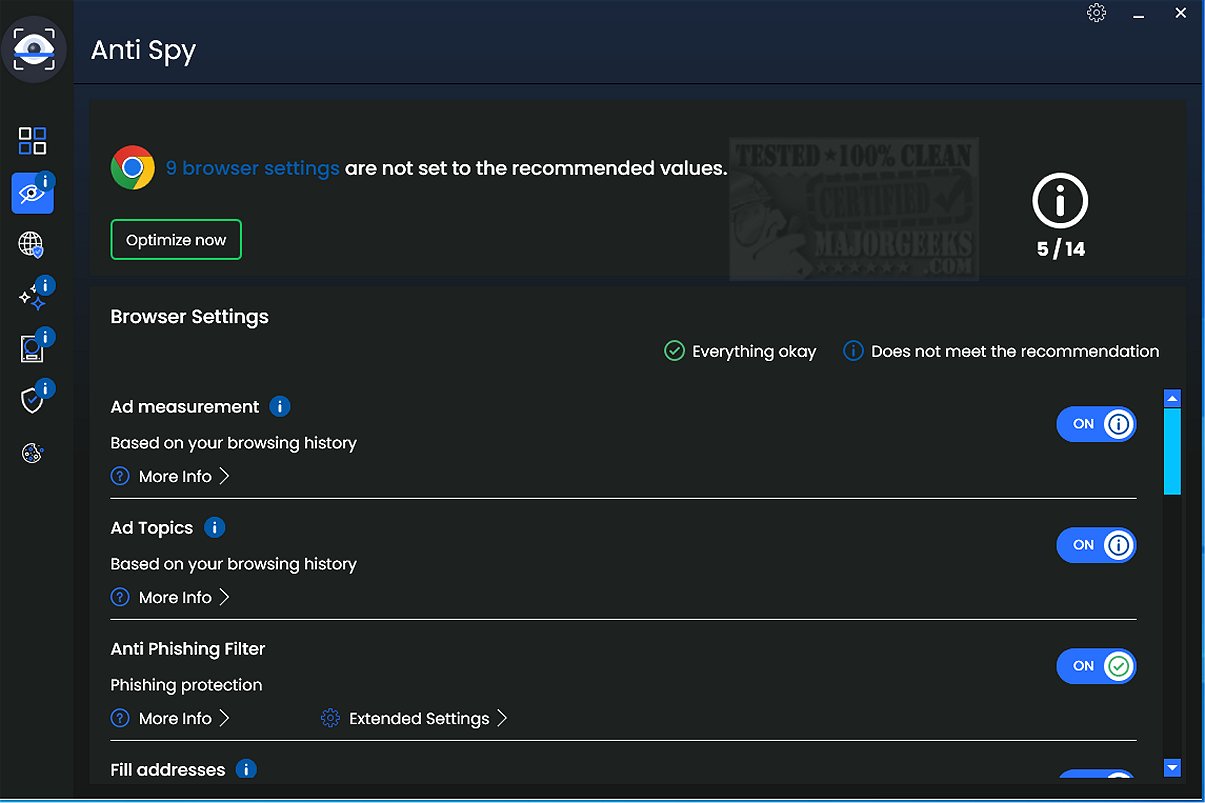Open More Info under Anti Phishing Filter
This screenshot has width=1205, height=803.
point(175,718)
